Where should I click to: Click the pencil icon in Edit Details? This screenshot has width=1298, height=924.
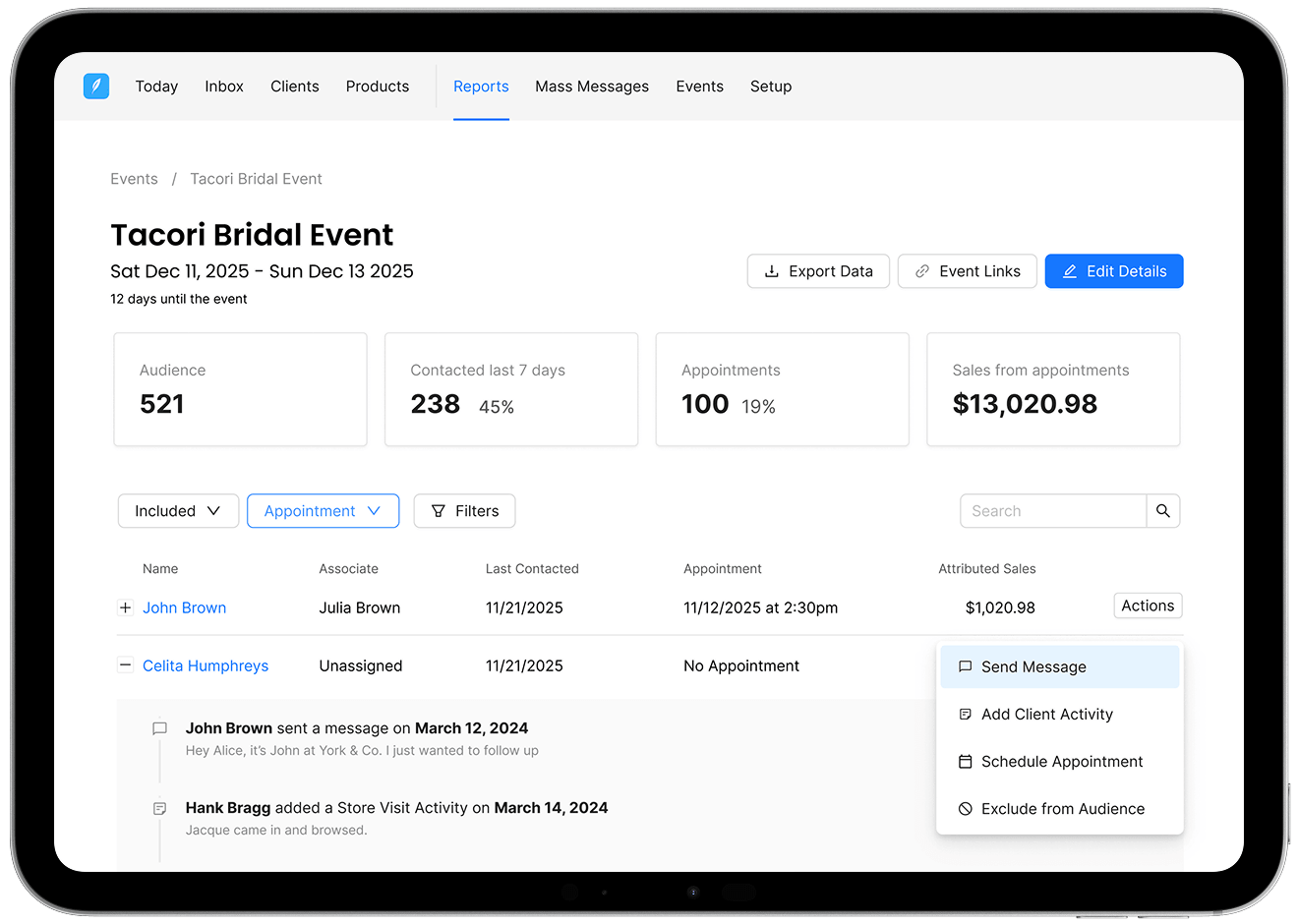coord(1070,271)
